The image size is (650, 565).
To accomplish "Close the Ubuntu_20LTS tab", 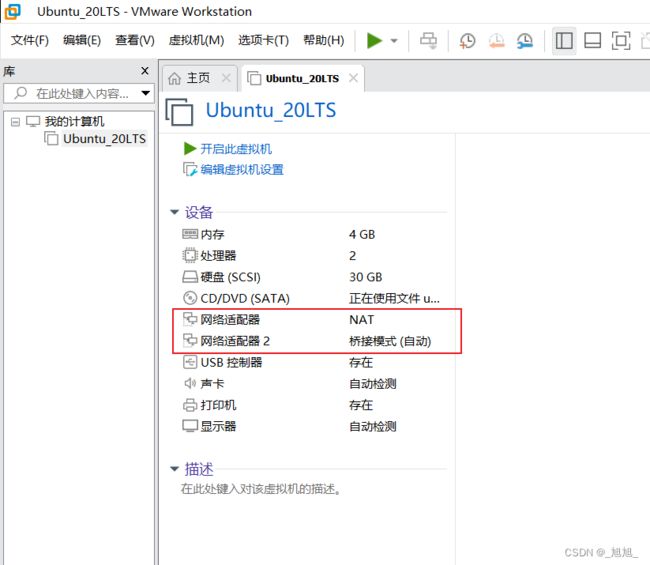I will pos(353,78).
